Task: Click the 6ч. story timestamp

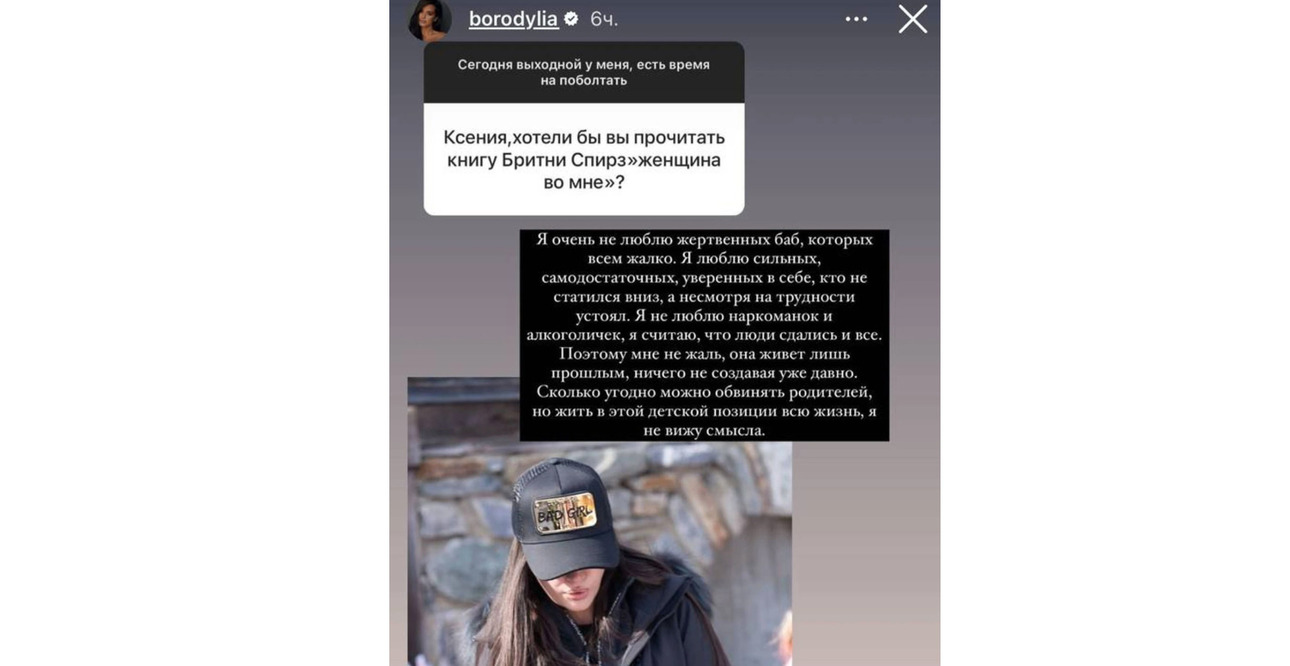Action: click(604, 19)
